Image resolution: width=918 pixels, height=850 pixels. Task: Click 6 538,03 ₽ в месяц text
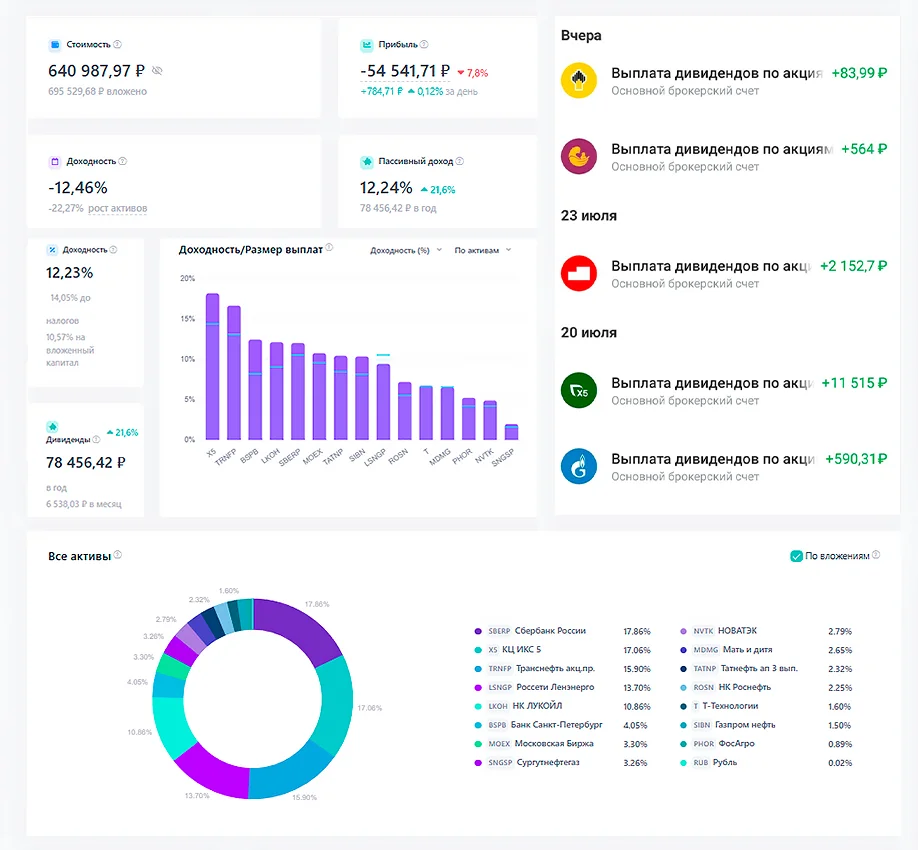coord(84,504)
